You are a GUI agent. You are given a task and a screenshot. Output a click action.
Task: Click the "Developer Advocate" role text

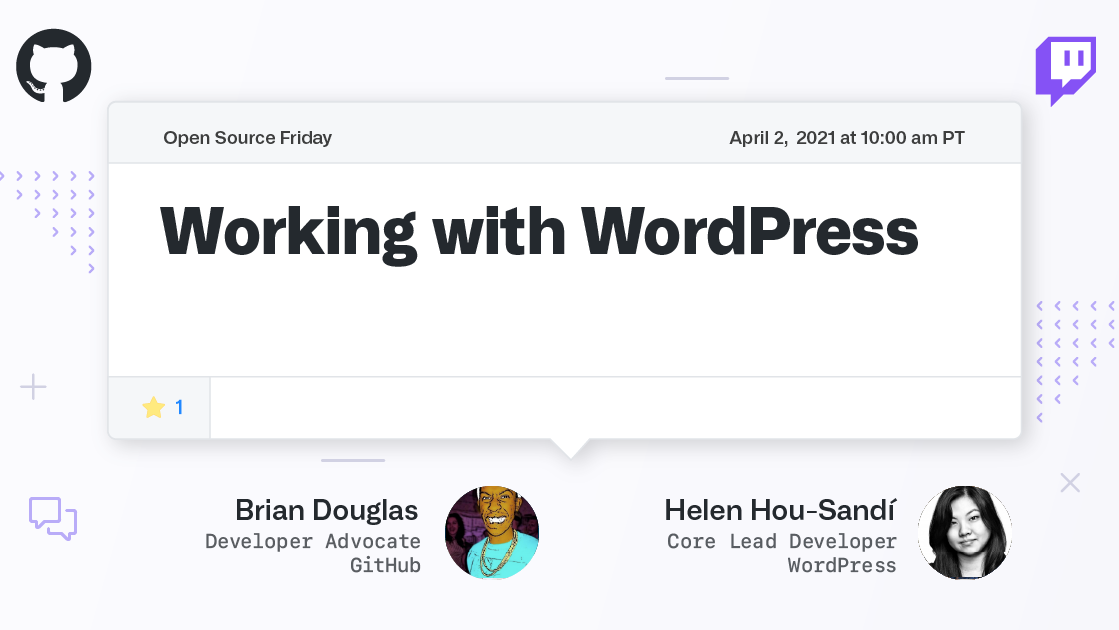[x=312, y=541]
